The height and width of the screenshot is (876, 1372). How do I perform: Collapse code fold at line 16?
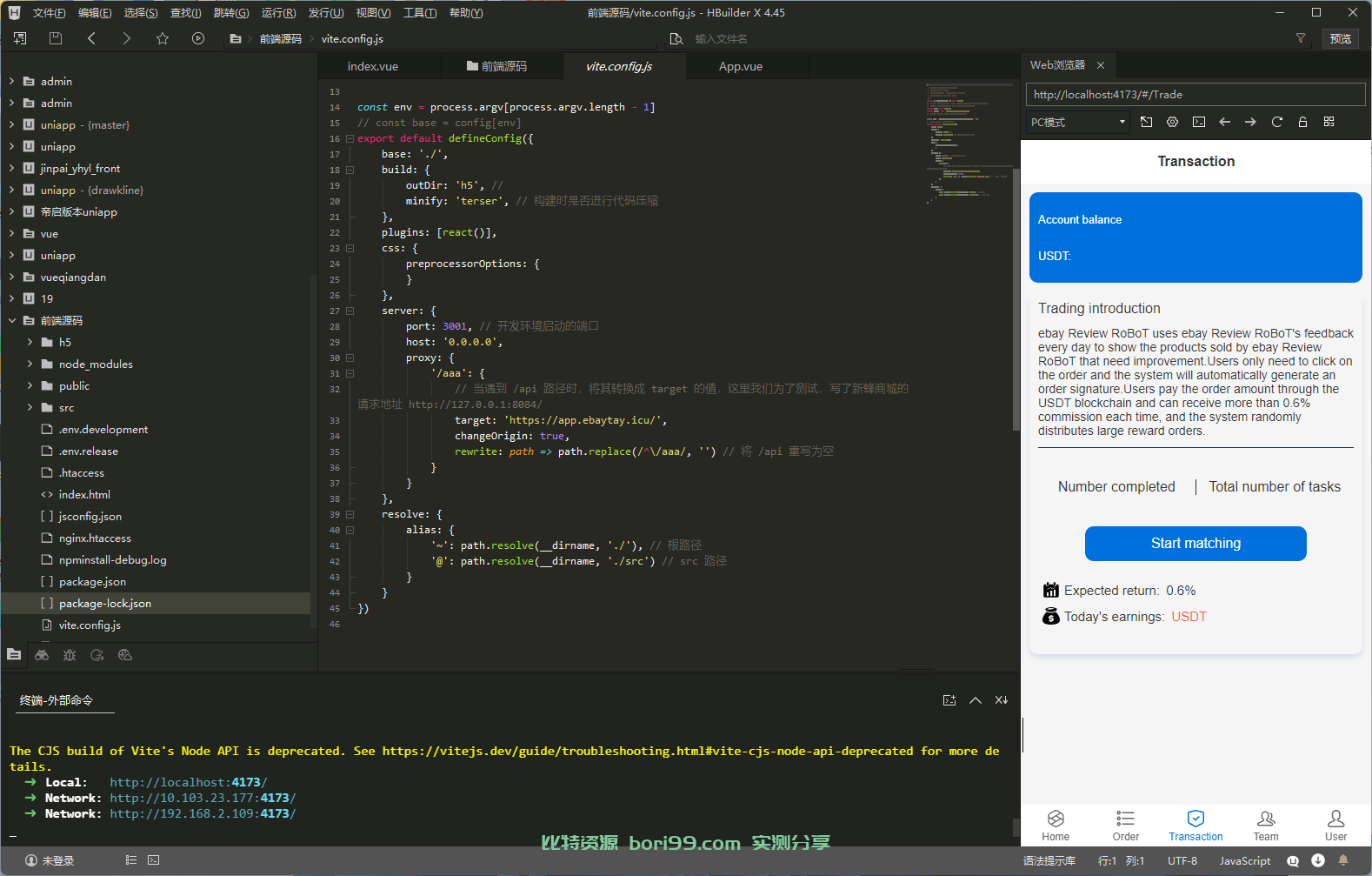pos(350,138)
